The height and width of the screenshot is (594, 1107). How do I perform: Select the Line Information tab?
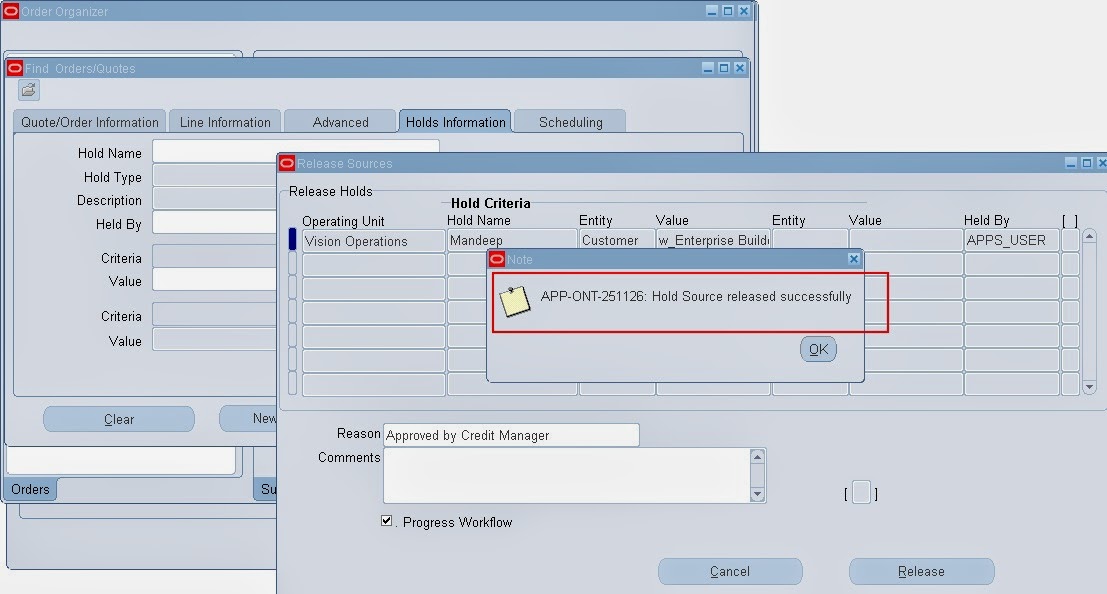click(x=224, y=120)
